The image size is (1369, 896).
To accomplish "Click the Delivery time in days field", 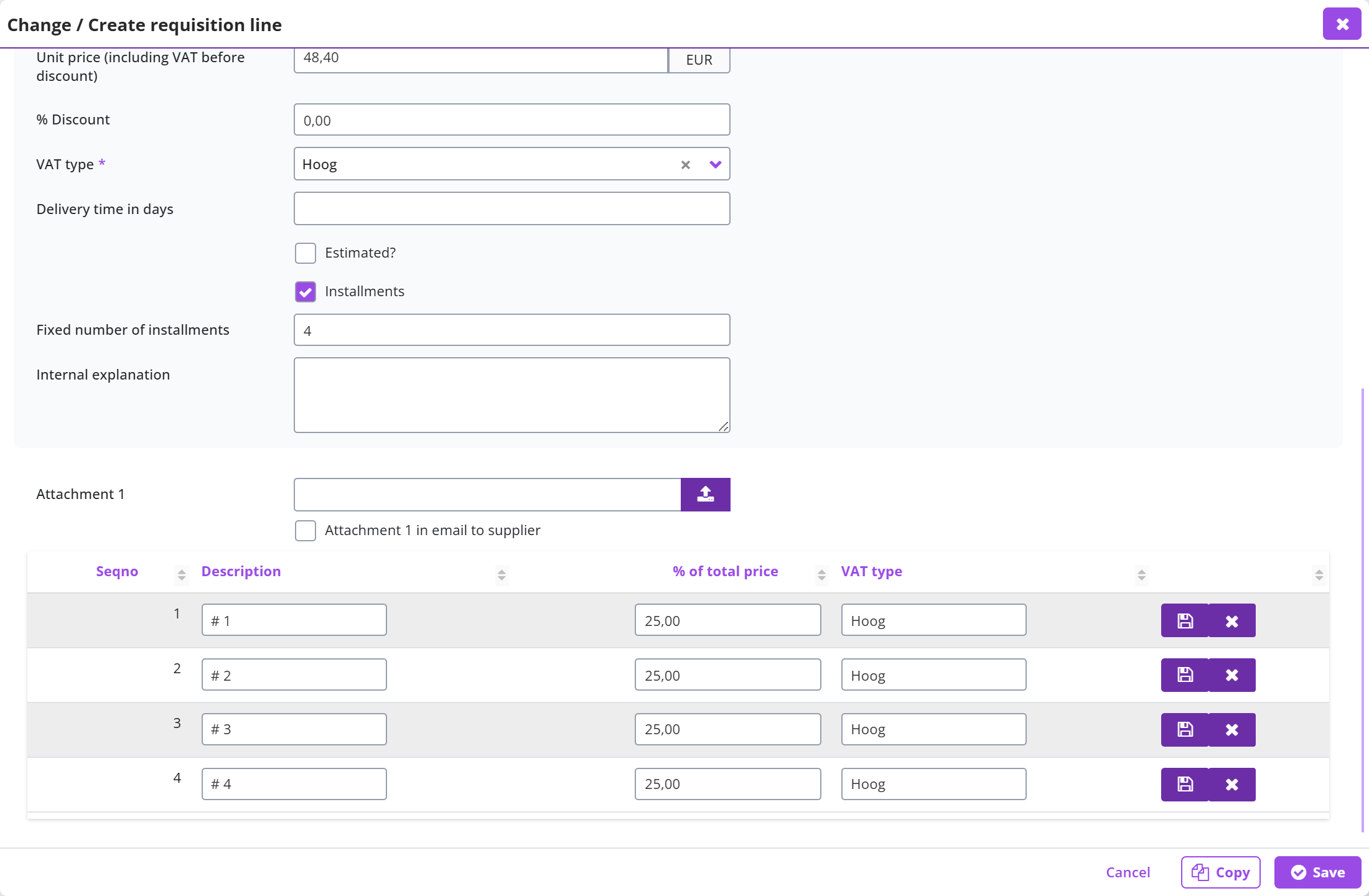I will tap(512, 208).
